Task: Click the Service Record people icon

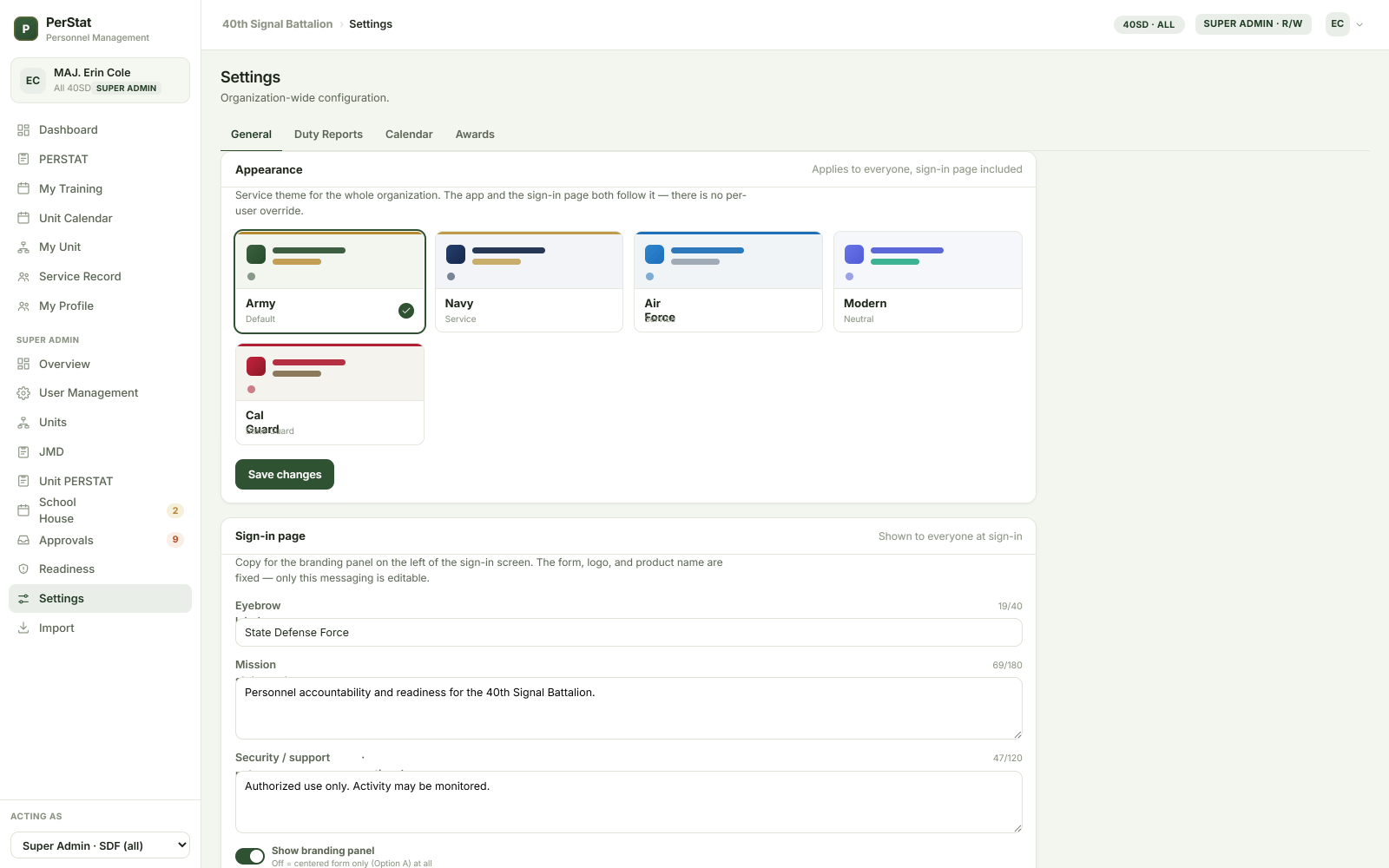Action: tap(23, 277)
